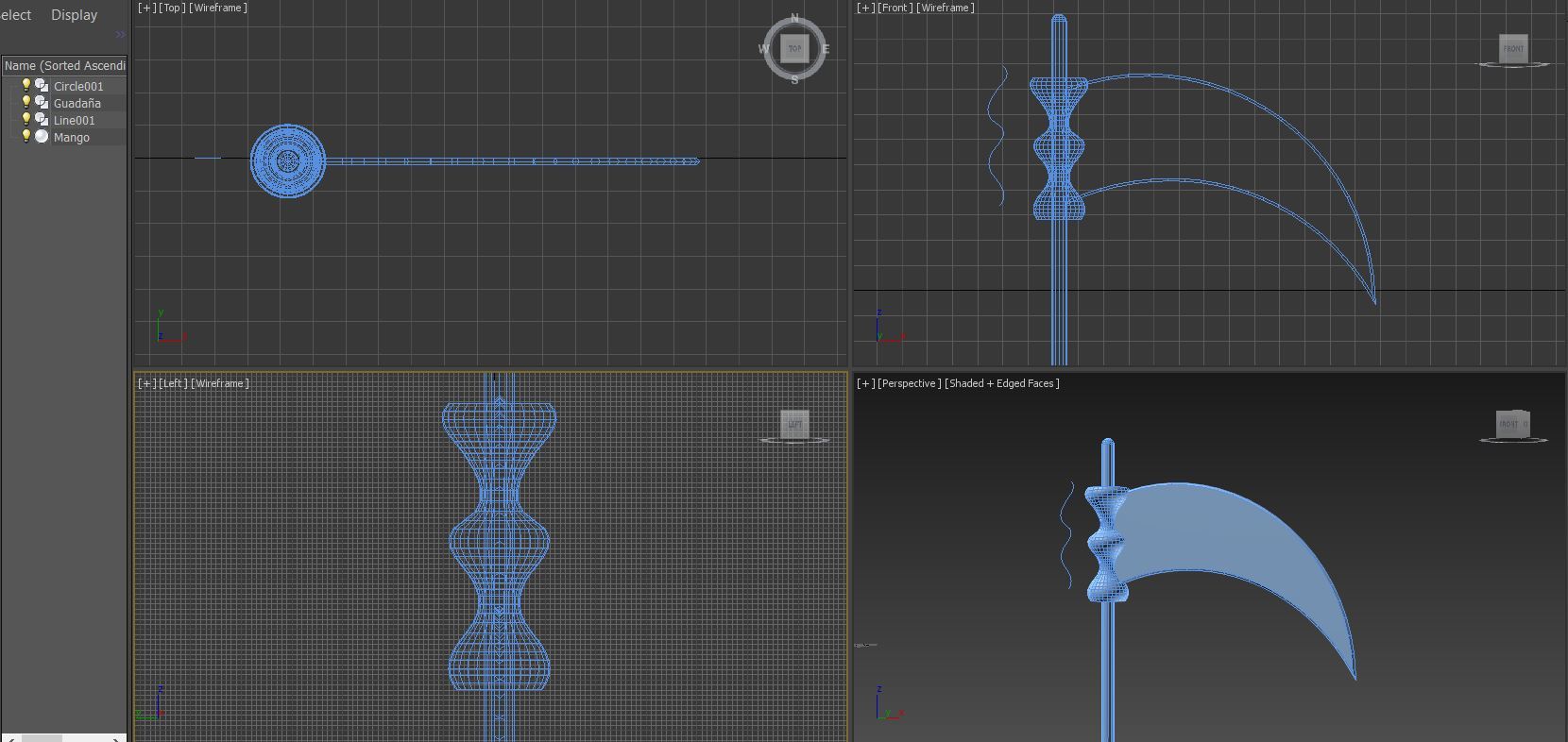
Task: Click the object type icon beside Guadaña
Action: pos(42,103)
